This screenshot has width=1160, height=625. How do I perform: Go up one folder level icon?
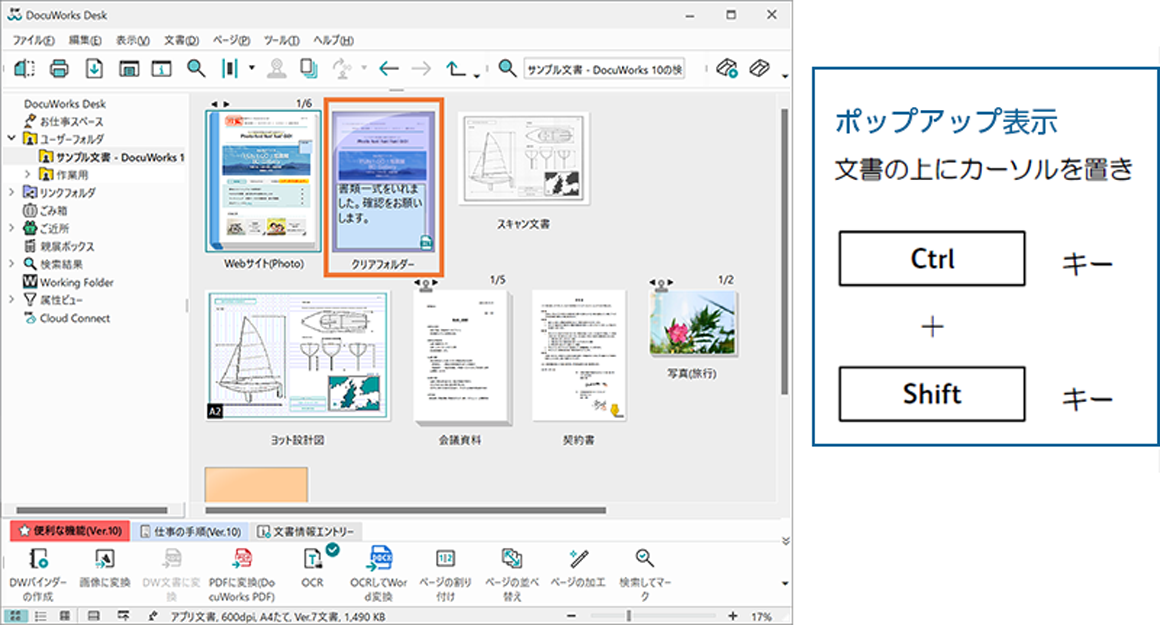pyautogui.click(x=456, y=69)
